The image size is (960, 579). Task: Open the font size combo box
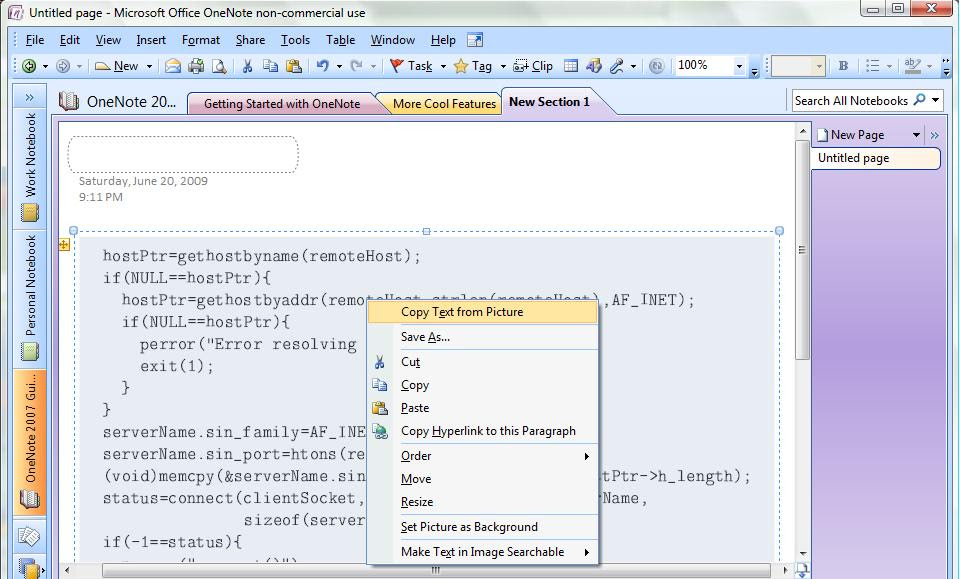pyautogui.click(x=798, y=66)
